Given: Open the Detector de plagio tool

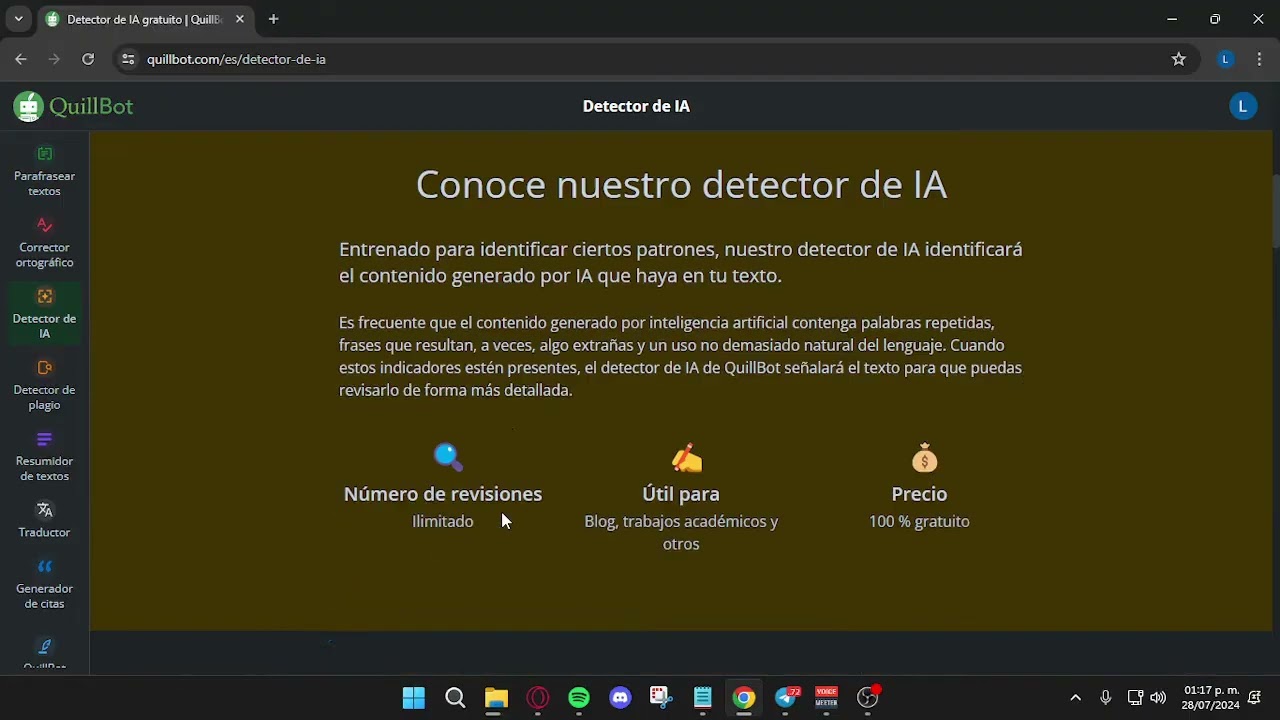Looking at the screenshot, I should click(44, 384).
